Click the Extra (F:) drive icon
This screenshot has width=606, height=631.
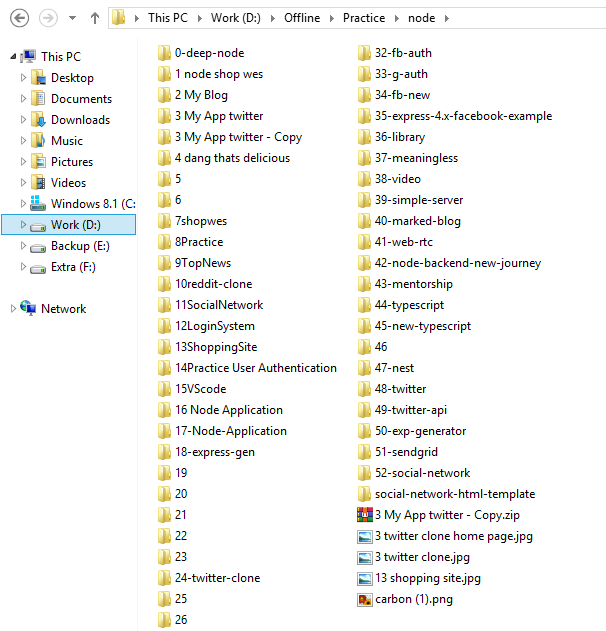[x=38, y=268]
